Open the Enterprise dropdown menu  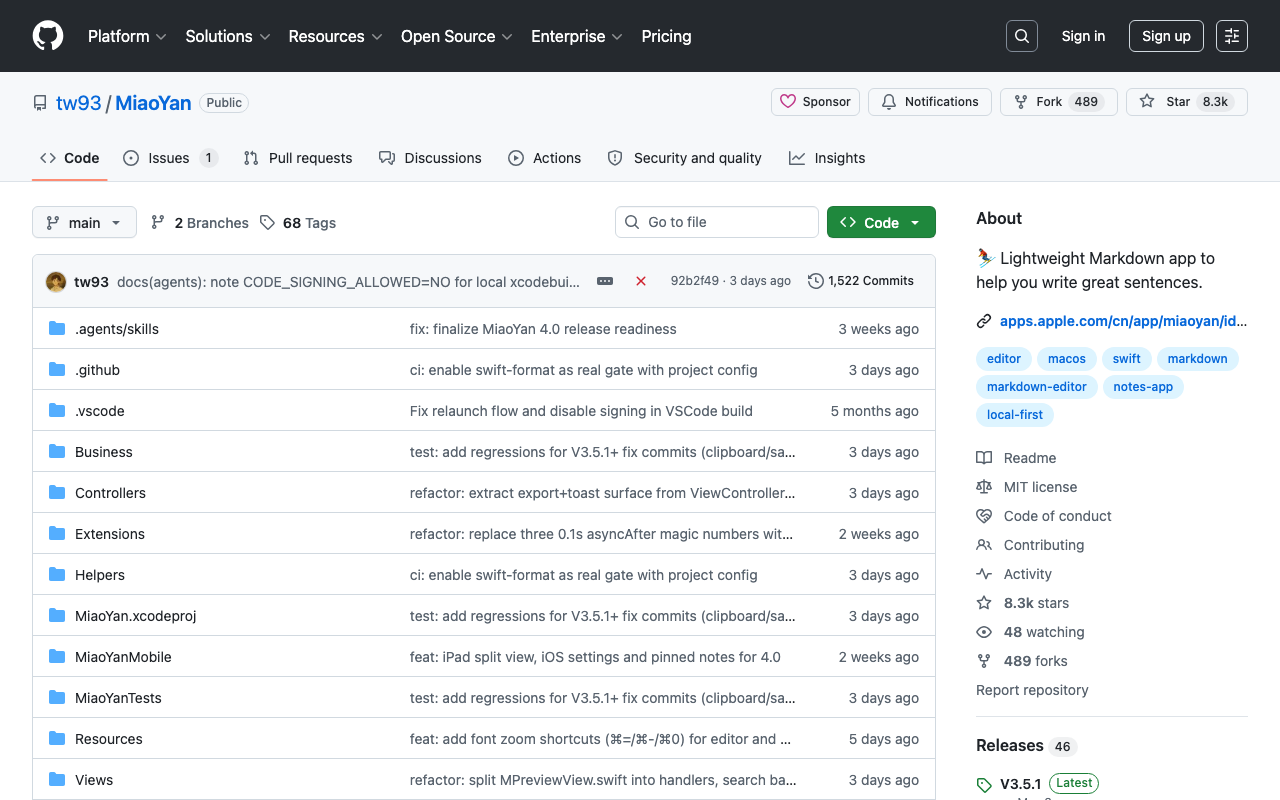pos(577,36)
